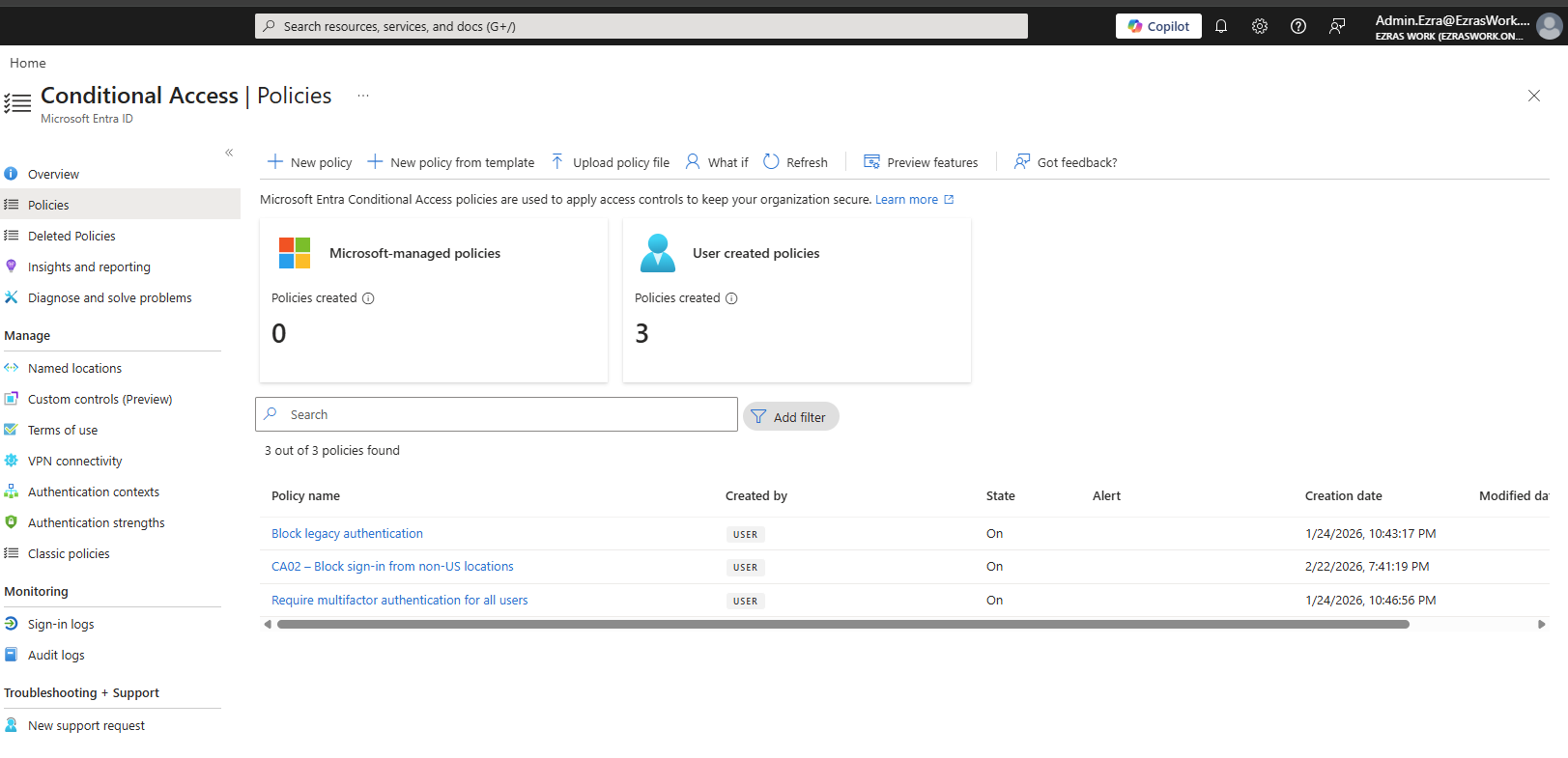Open the ellipsis more options beside Policies
The height and width of the screenshot is (758, 1568).
363,96
